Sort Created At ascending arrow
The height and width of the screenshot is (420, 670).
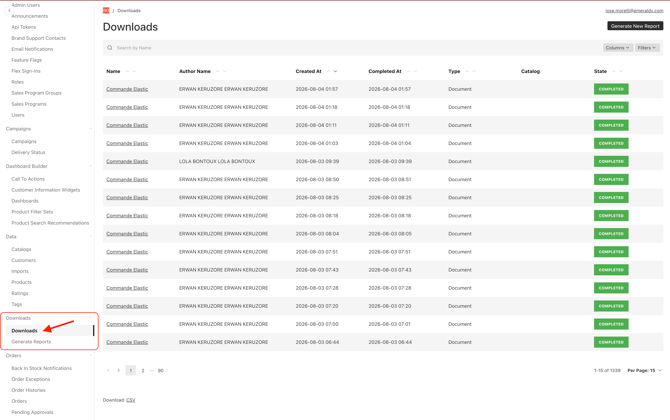[328, 71]
